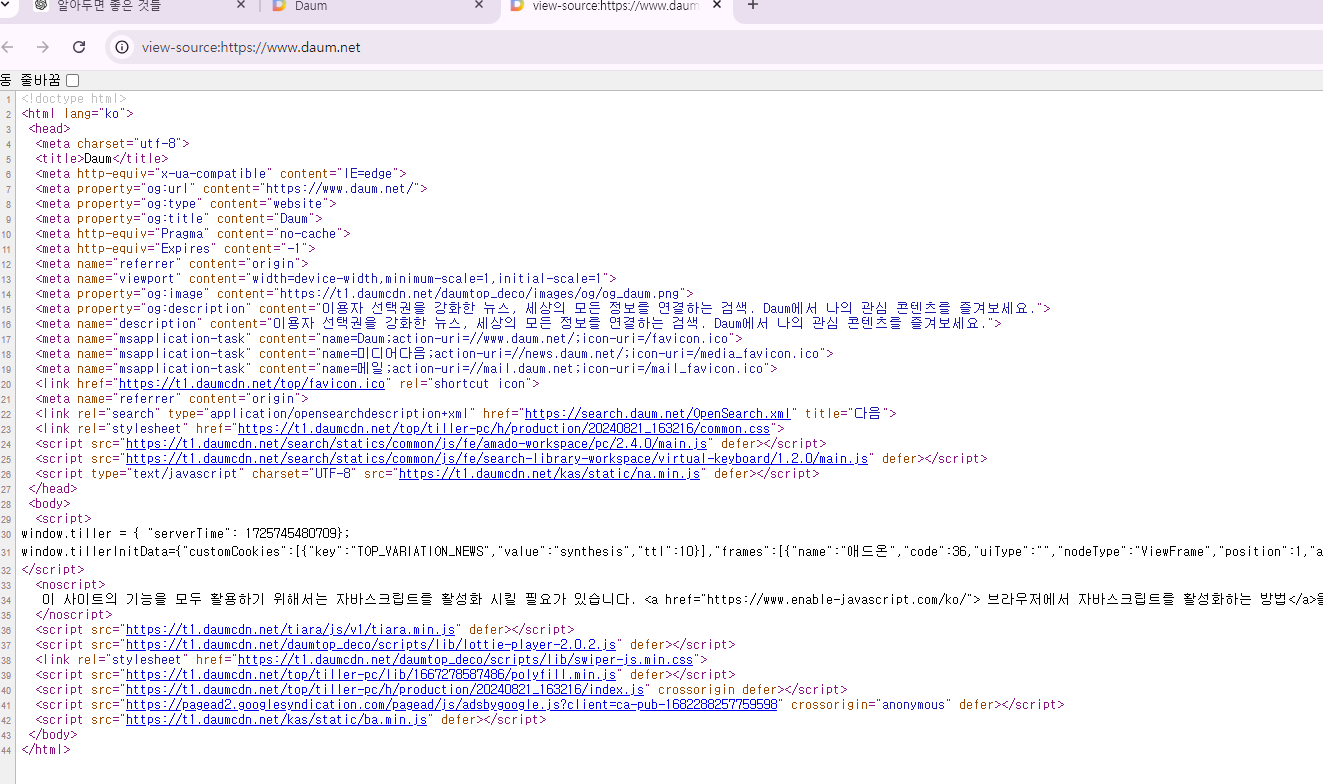Click the og:url meta property line
This screenshot has height=784, width=1323.
click(x=232, y=188)
